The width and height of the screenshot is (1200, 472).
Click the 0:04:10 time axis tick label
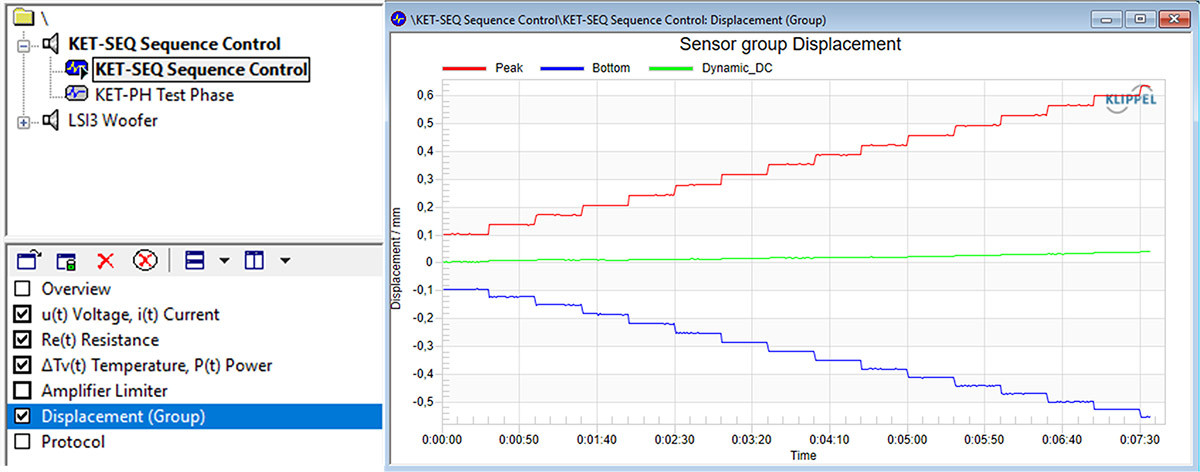[830, 440]
